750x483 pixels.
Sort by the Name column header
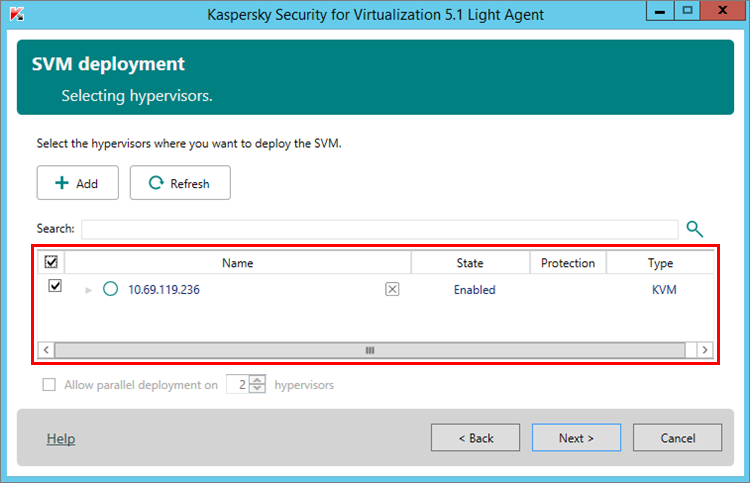pyautogui.click(x=238, y=263)
